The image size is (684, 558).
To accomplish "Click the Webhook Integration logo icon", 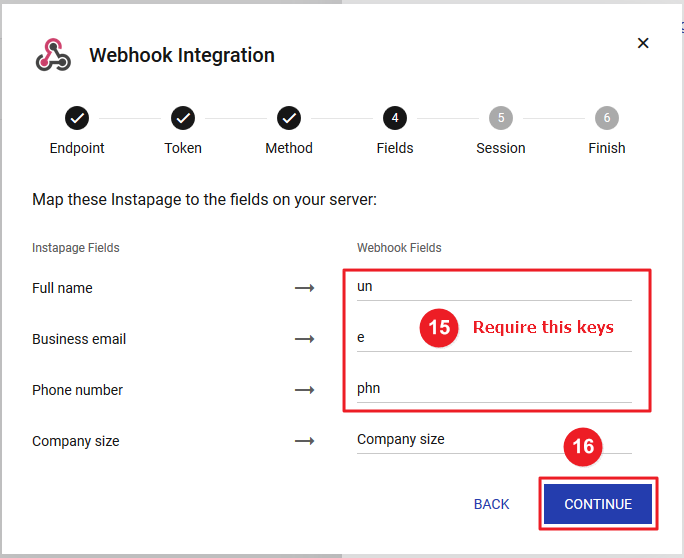I will (53, 56).
